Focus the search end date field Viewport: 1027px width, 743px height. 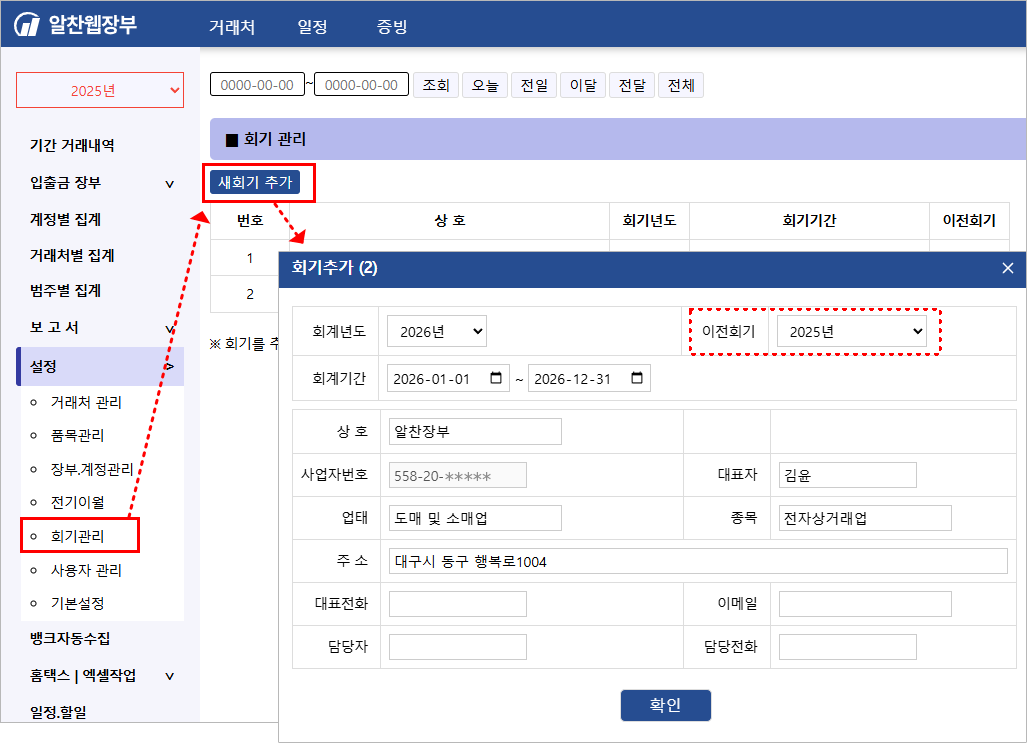(x=362, y=85)
